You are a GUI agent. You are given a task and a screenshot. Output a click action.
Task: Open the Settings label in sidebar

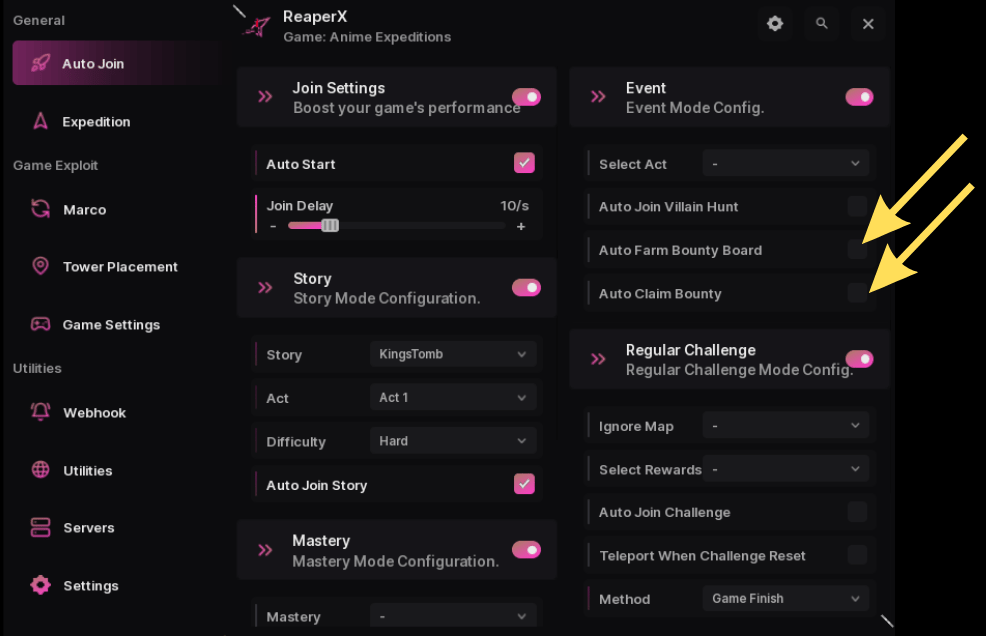[x=91, y=586]
